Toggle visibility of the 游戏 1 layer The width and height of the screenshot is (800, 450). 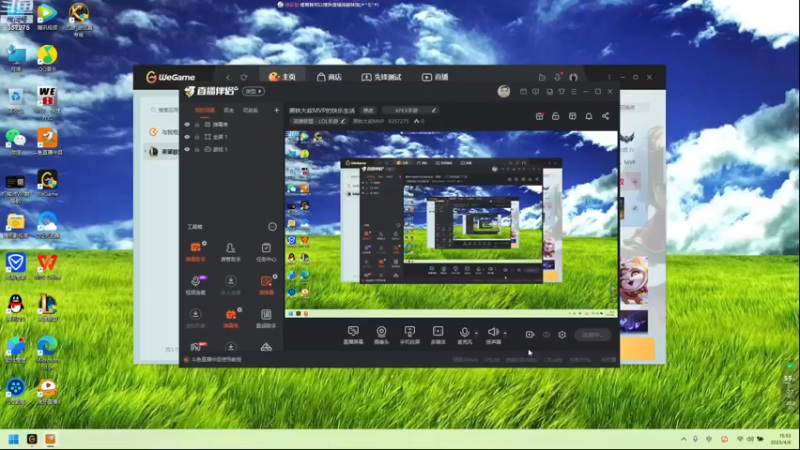tap(187, 149)
